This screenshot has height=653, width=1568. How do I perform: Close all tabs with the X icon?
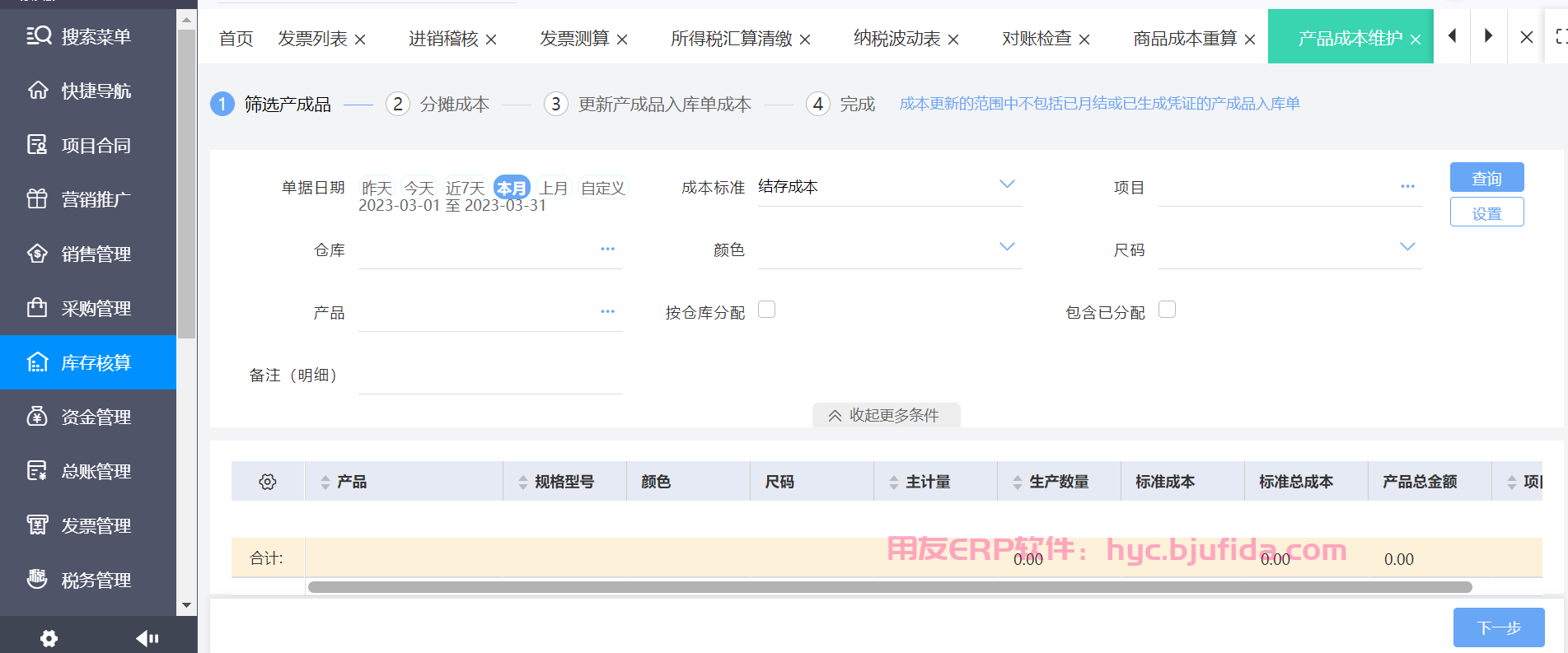(x=1527, y=37)
